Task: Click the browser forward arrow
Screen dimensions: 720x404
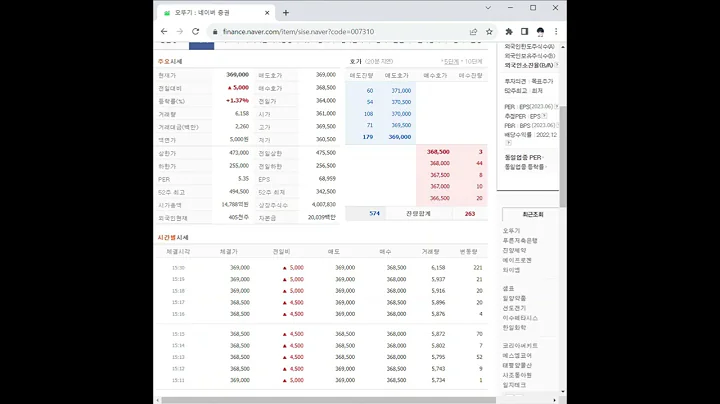Action: [180, 31]
